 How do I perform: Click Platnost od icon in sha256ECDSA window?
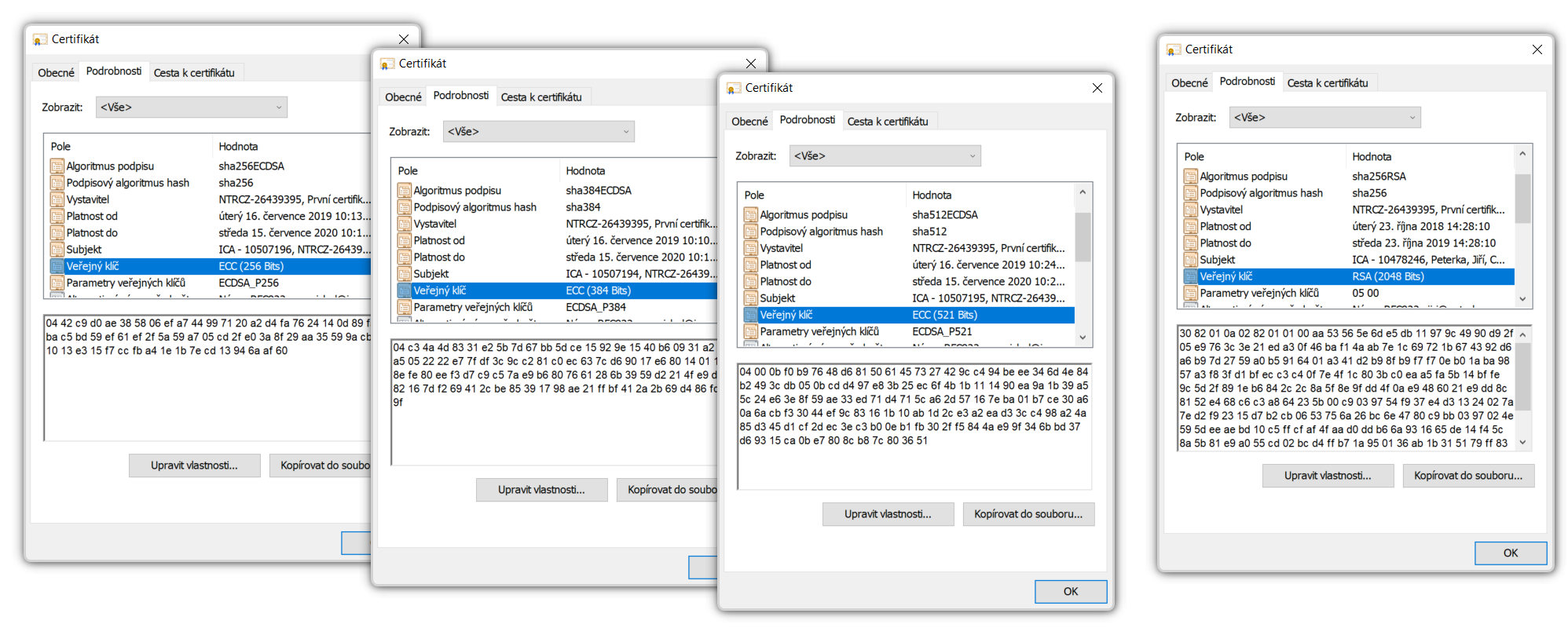(57, 216)
